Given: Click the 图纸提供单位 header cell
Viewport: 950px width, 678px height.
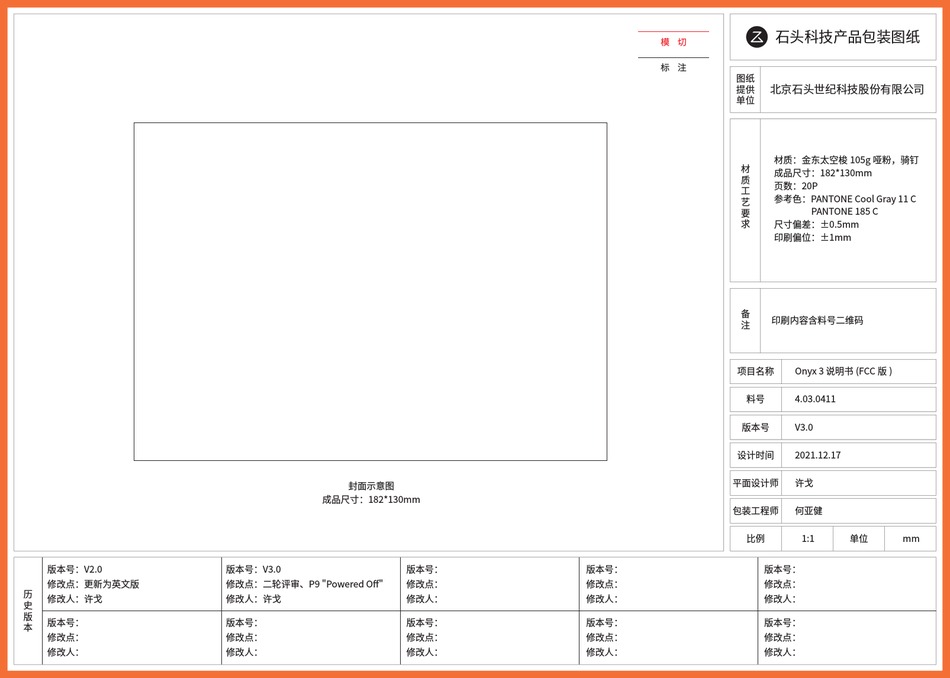Looking at the screenshot, I should click(745, 89).
